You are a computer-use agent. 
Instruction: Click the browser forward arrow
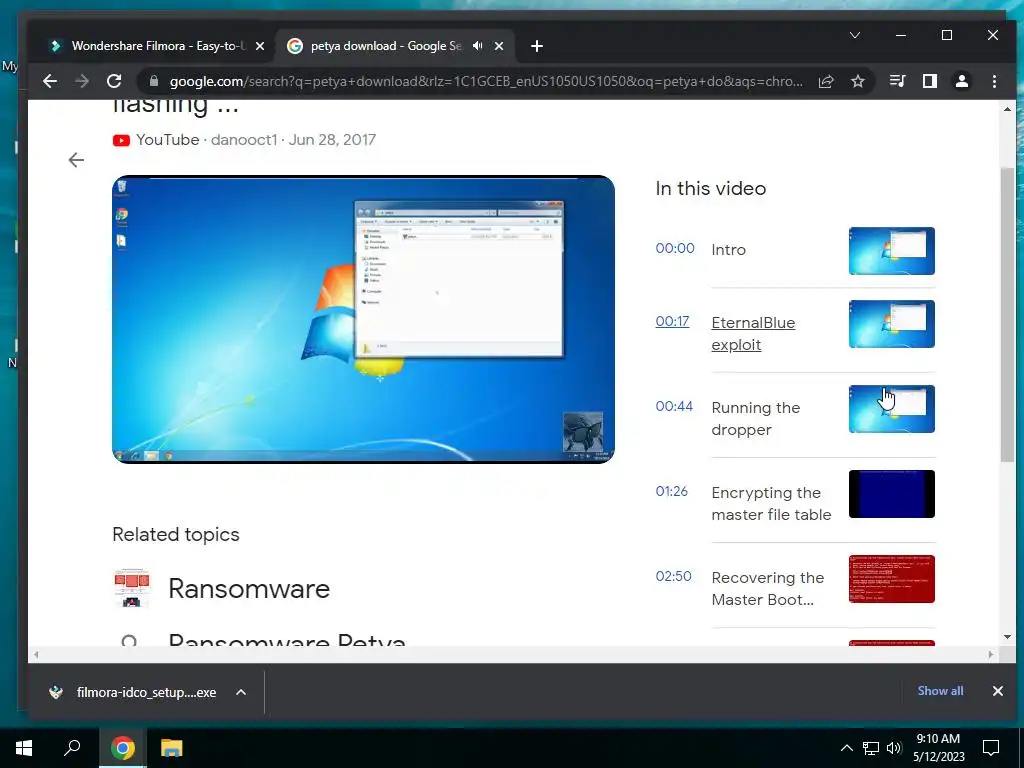[82, 81]
